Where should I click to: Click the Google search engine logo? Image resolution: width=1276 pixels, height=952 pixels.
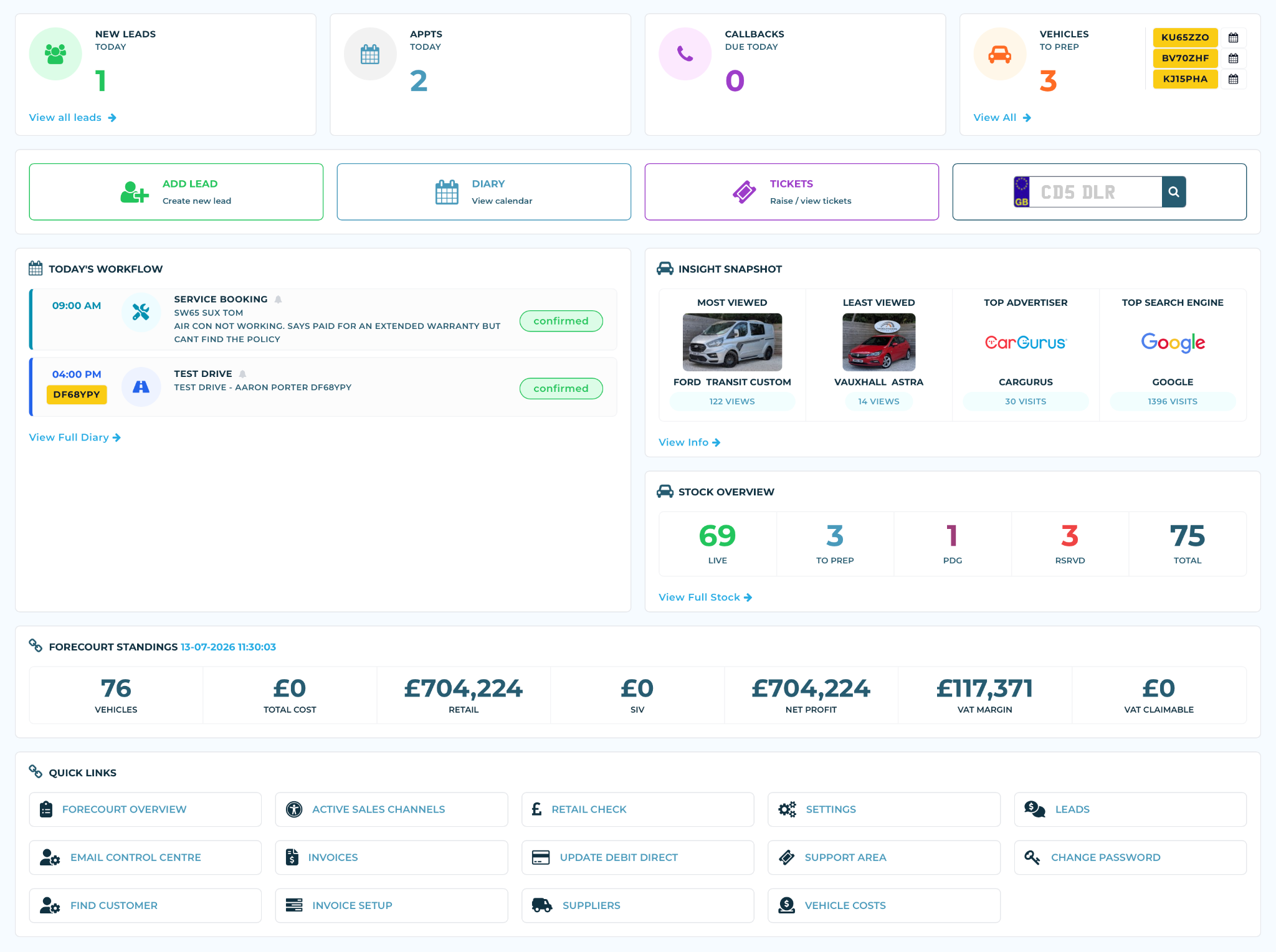pos(1173,343)
